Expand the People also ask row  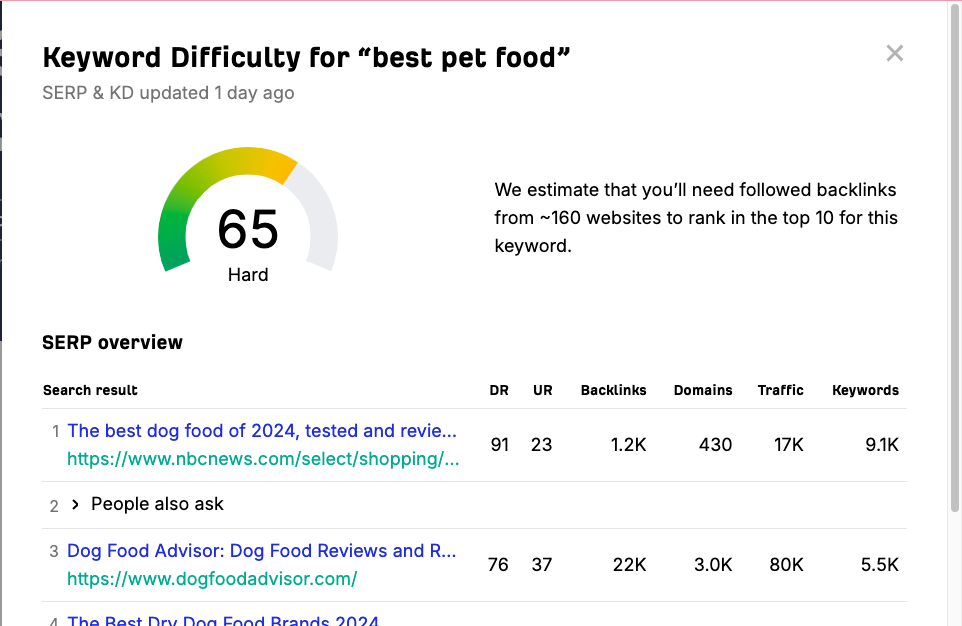[x=75, y=505]
